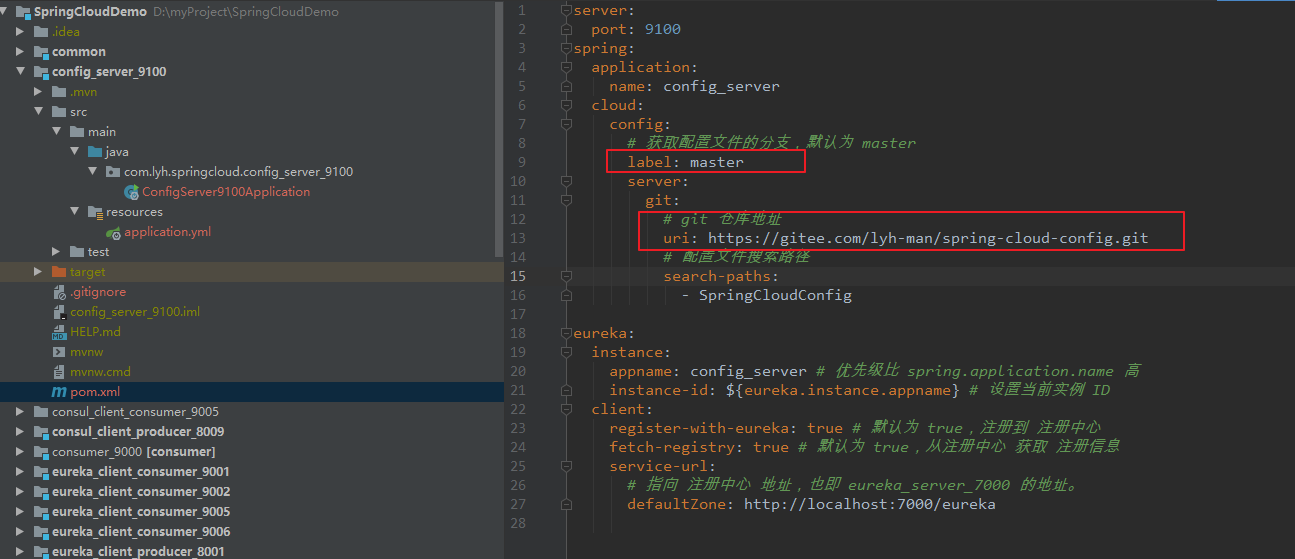Open ConfigServer9100Application class file
1295x559 pixels.
226,192
